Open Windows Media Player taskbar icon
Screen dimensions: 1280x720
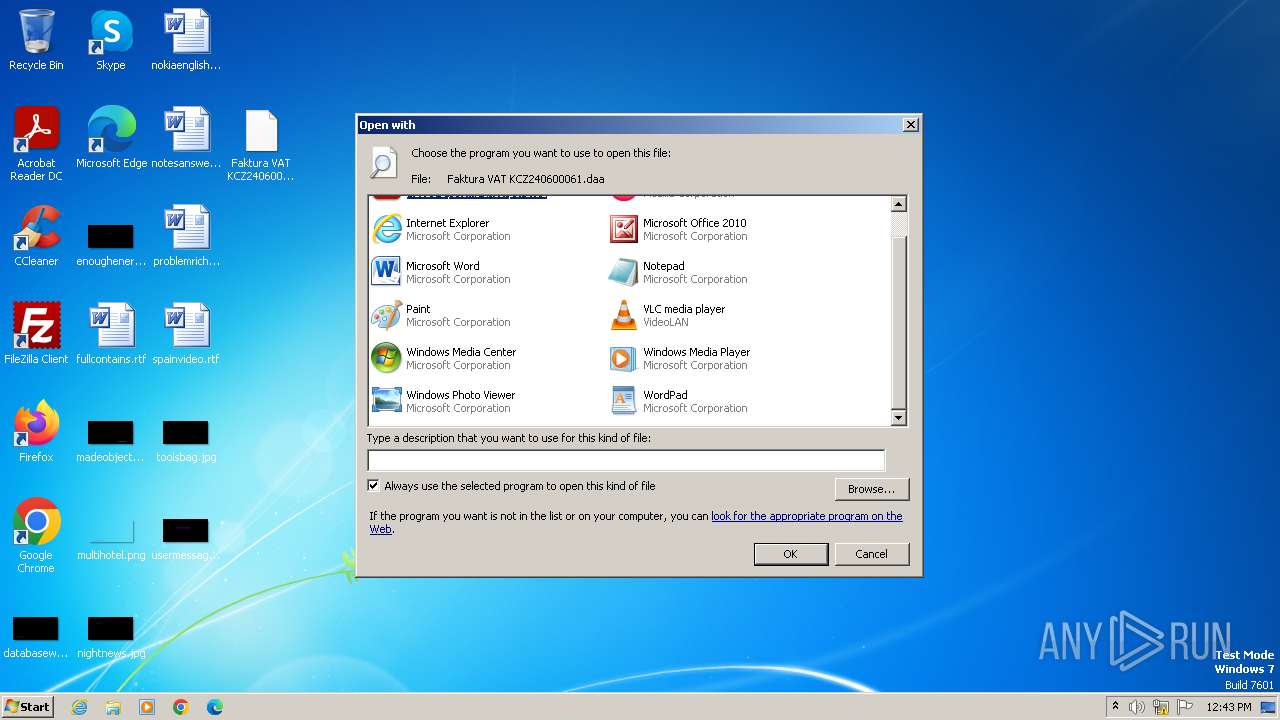click(147, 707)
